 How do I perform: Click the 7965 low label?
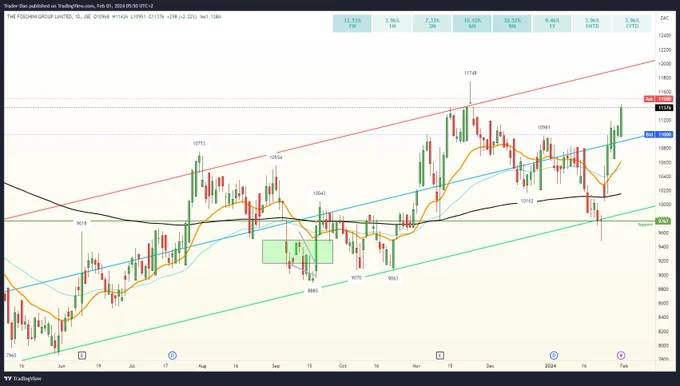point(11,355)
